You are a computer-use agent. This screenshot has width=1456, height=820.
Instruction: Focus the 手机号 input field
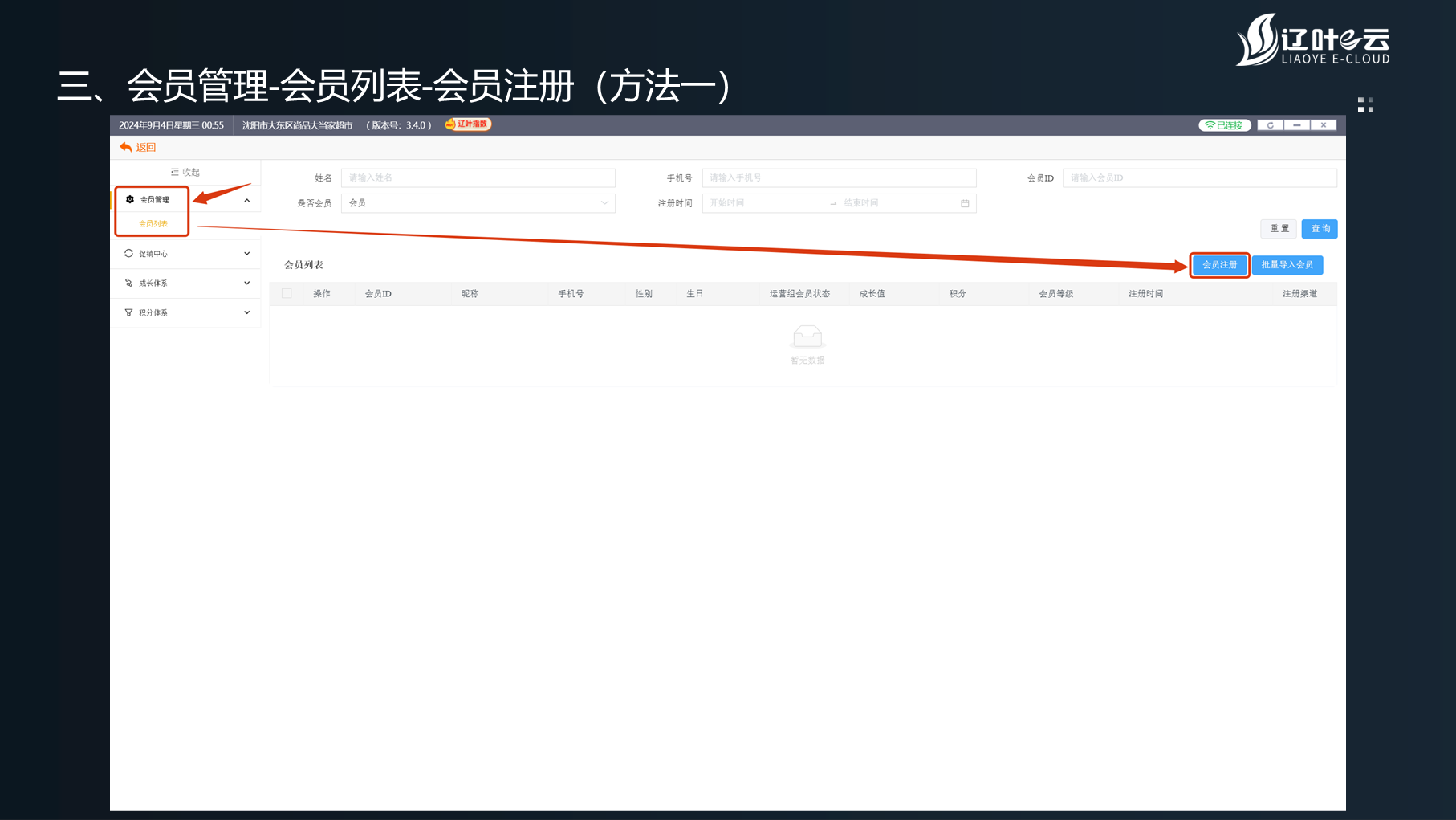840,177
